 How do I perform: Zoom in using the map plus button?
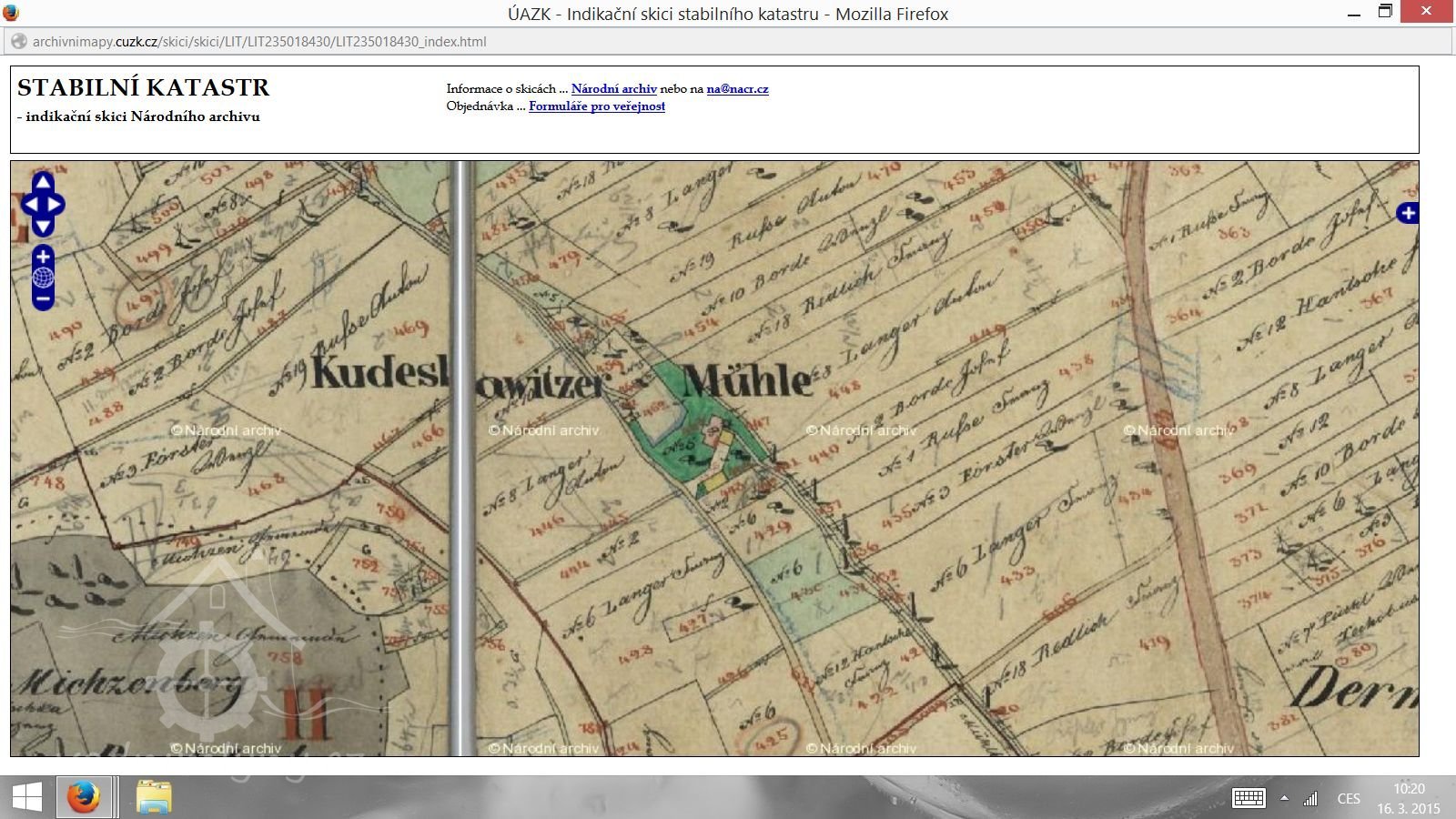pyautogui.click(x=43, y=257)
